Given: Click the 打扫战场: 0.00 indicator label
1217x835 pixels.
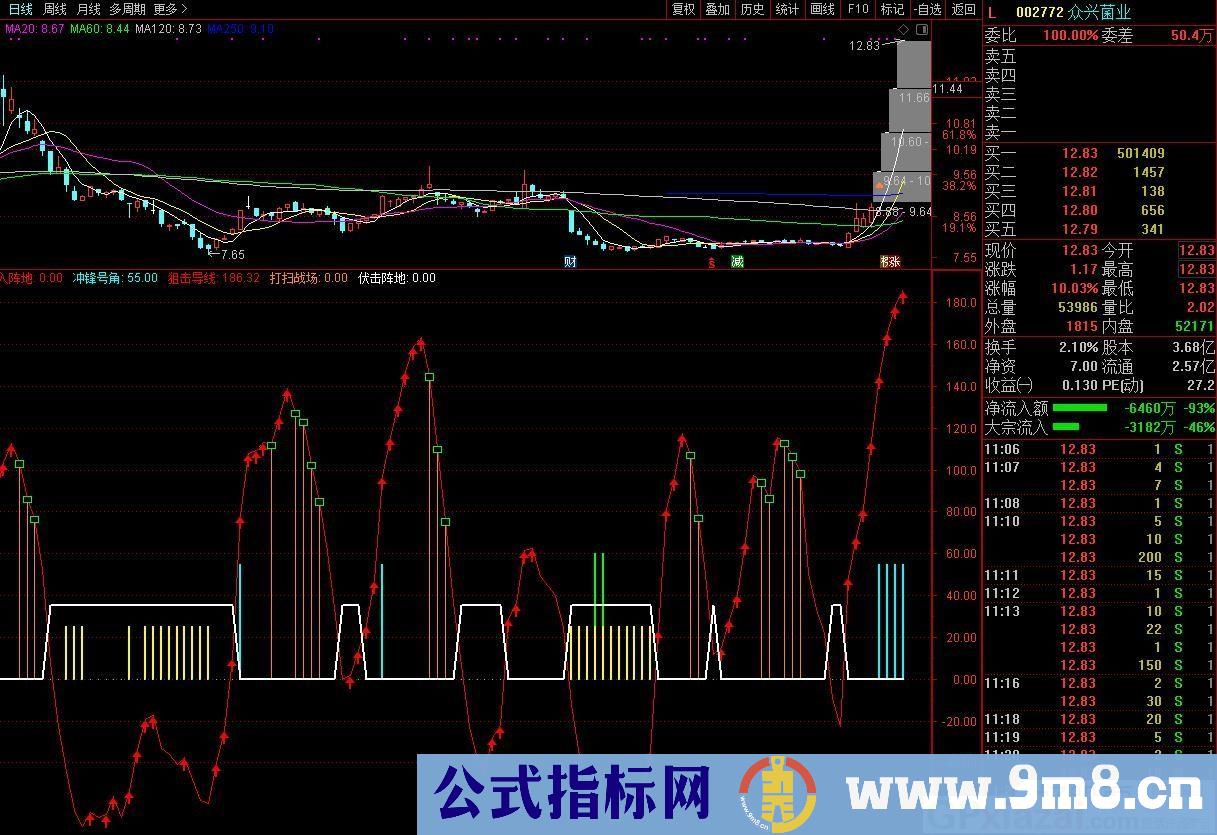Looking at the screenshot, I should (309, 278).
